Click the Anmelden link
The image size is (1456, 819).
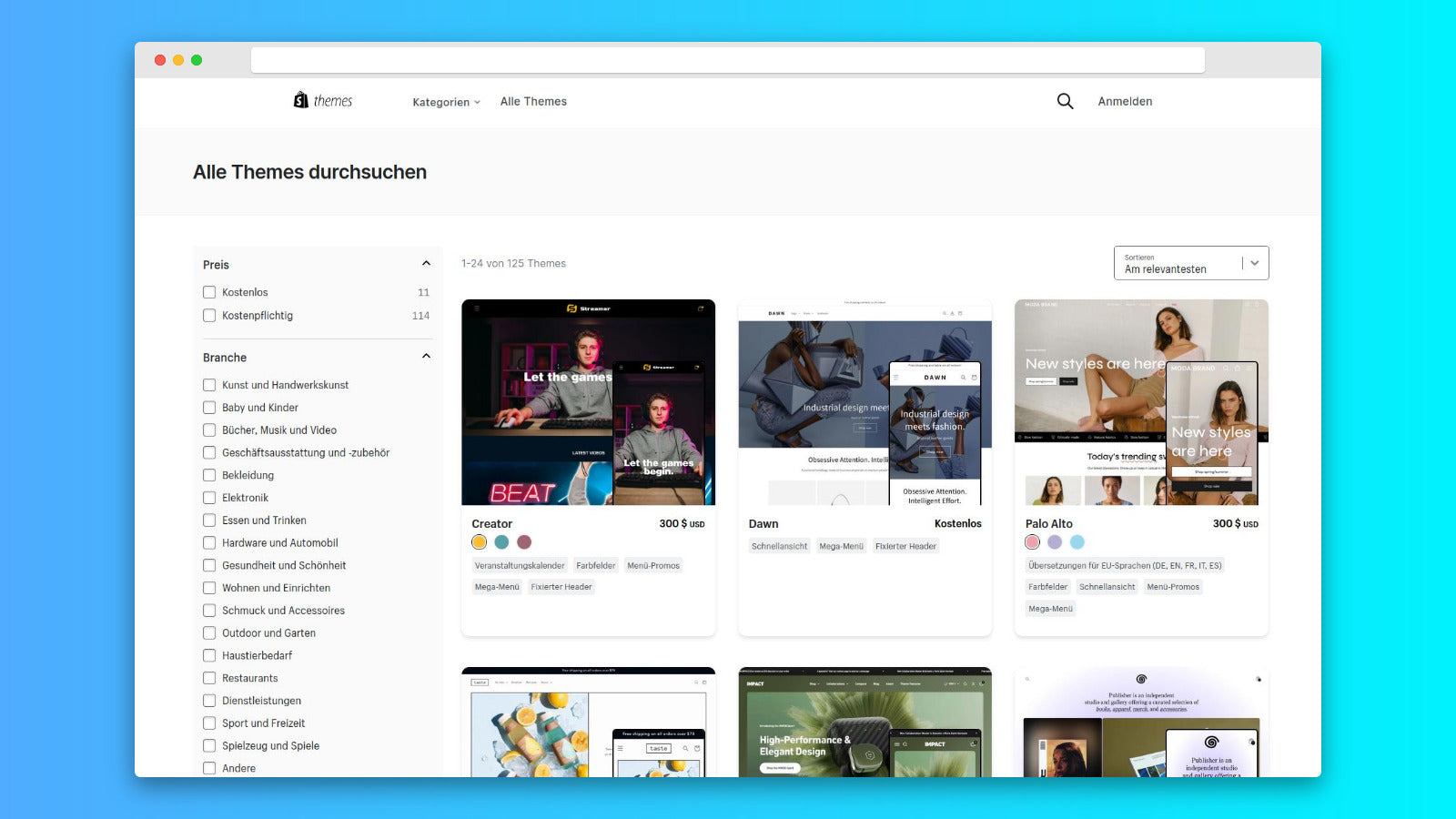coord(1125,101)
